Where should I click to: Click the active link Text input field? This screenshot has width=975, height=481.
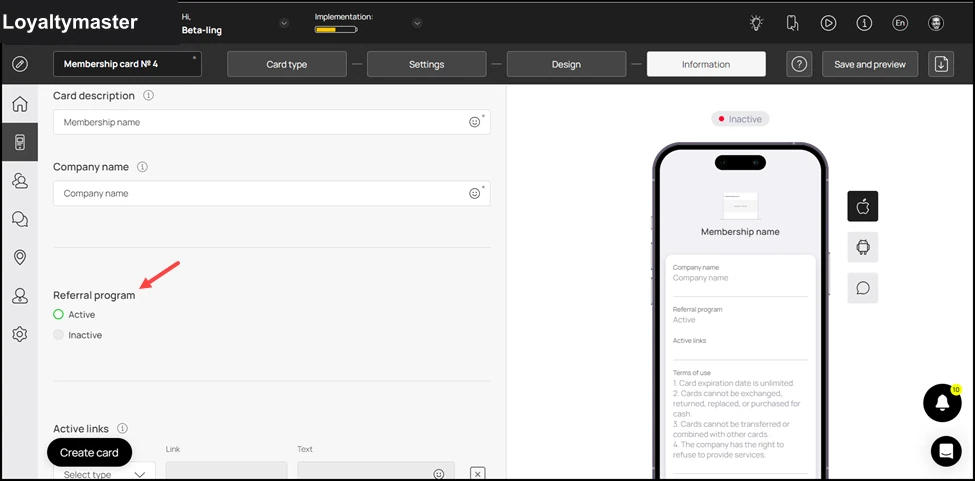tap(376, 471)
